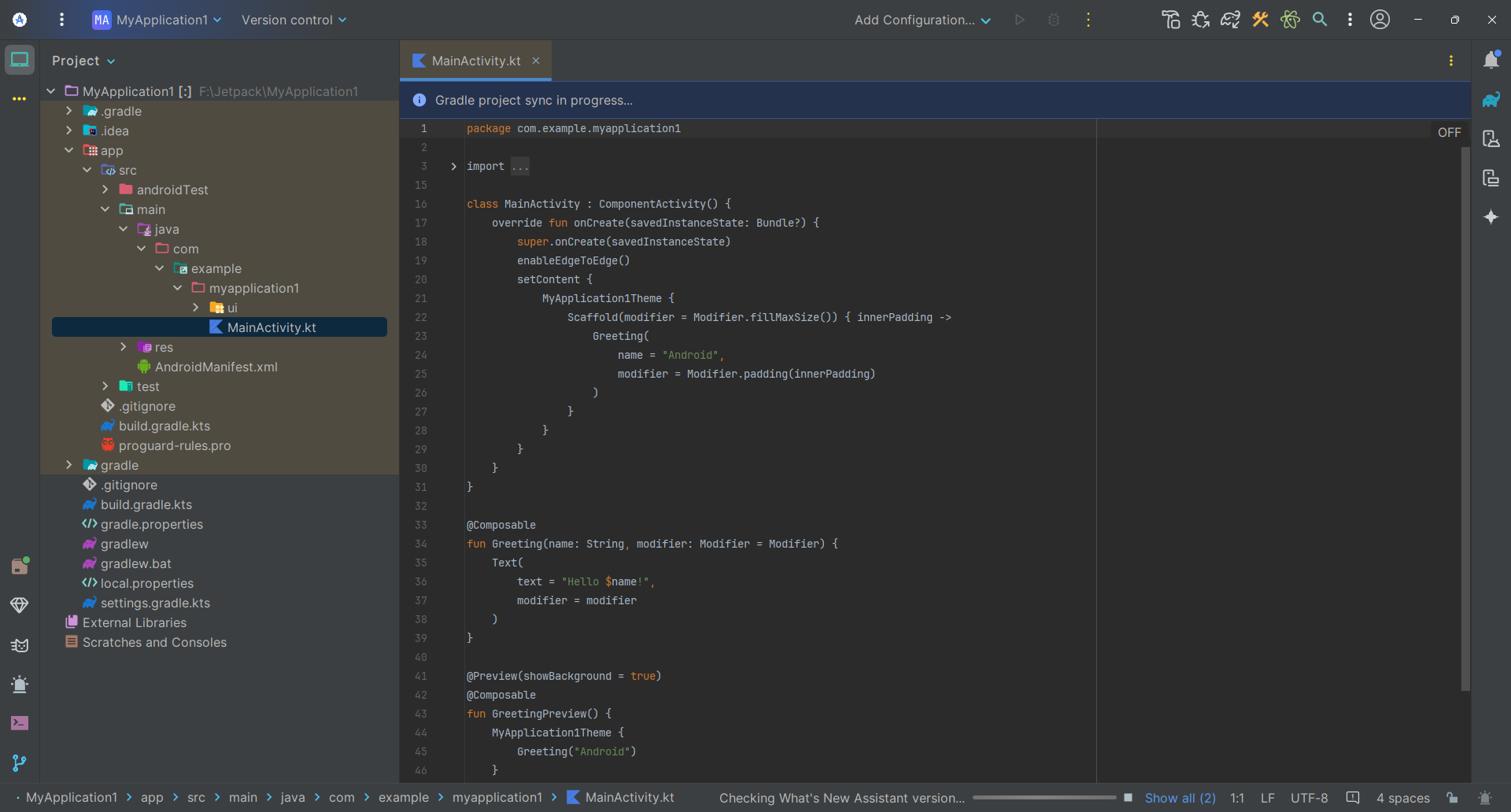Open Gradle tool window elephant icon
The width and height of the screenshot is (1511, 812).
[x=1491, y=100]
